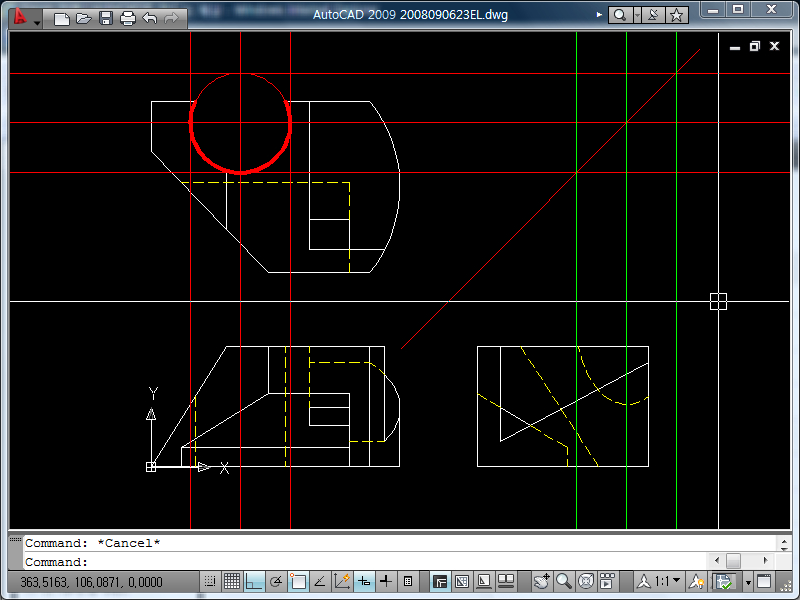Open the SteeringWheel navigation tool
The image size is (800, 600).
pos(586,581)
